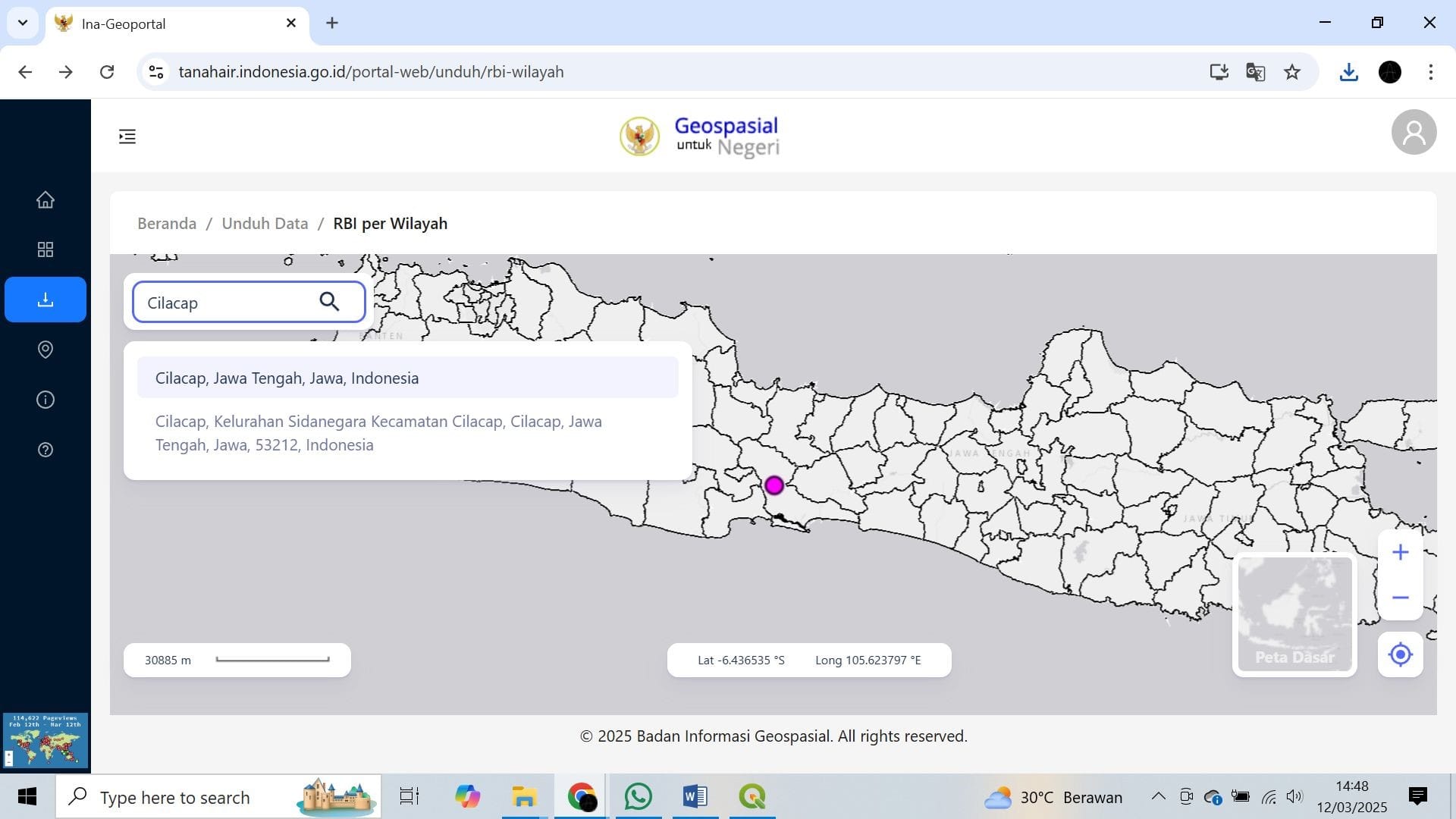Screen dimensions: 1456x819
Task: Zoom out the map with the minus button
Action: coord(1400,598)
